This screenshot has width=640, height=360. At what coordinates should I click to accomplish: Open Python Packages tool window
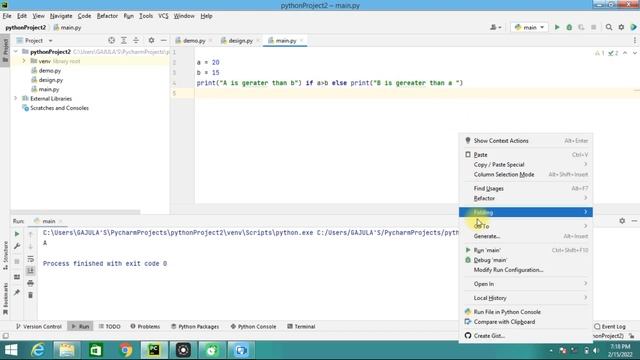click(195, 327)
